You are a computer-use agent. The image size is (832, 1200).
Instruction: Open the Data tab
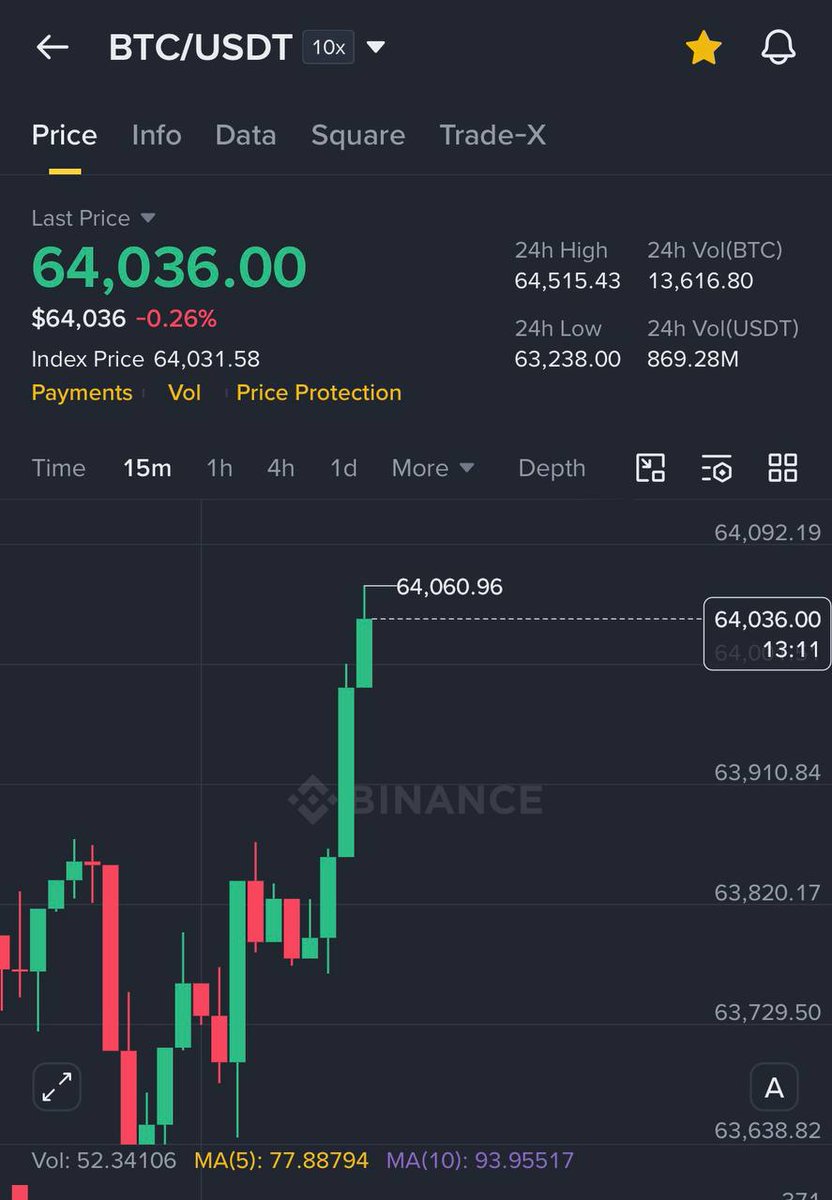pos(246,135)
